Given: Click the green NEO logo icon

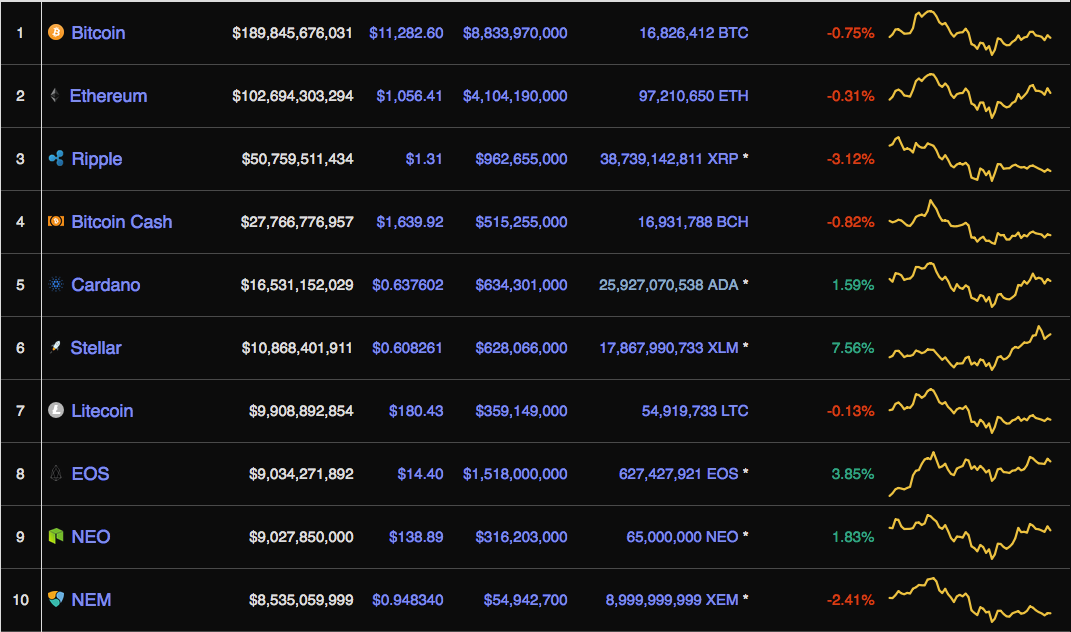Looking at the screenshot, I should click(x=56, y=537).
